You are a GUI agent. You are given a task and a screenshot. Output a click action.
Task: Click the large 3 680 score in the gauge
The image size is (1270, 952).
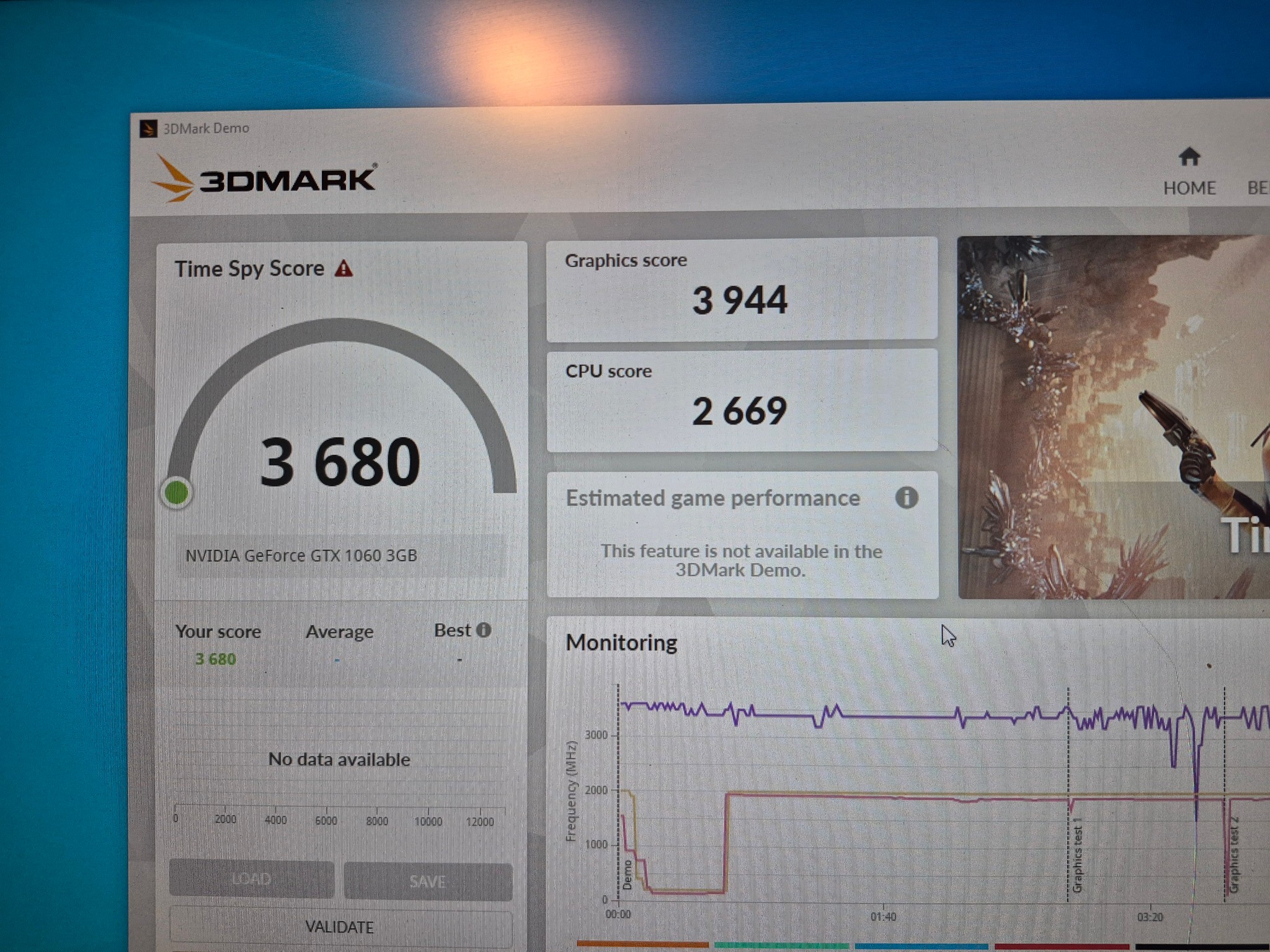pyautogui.click(x=340, y=461)
